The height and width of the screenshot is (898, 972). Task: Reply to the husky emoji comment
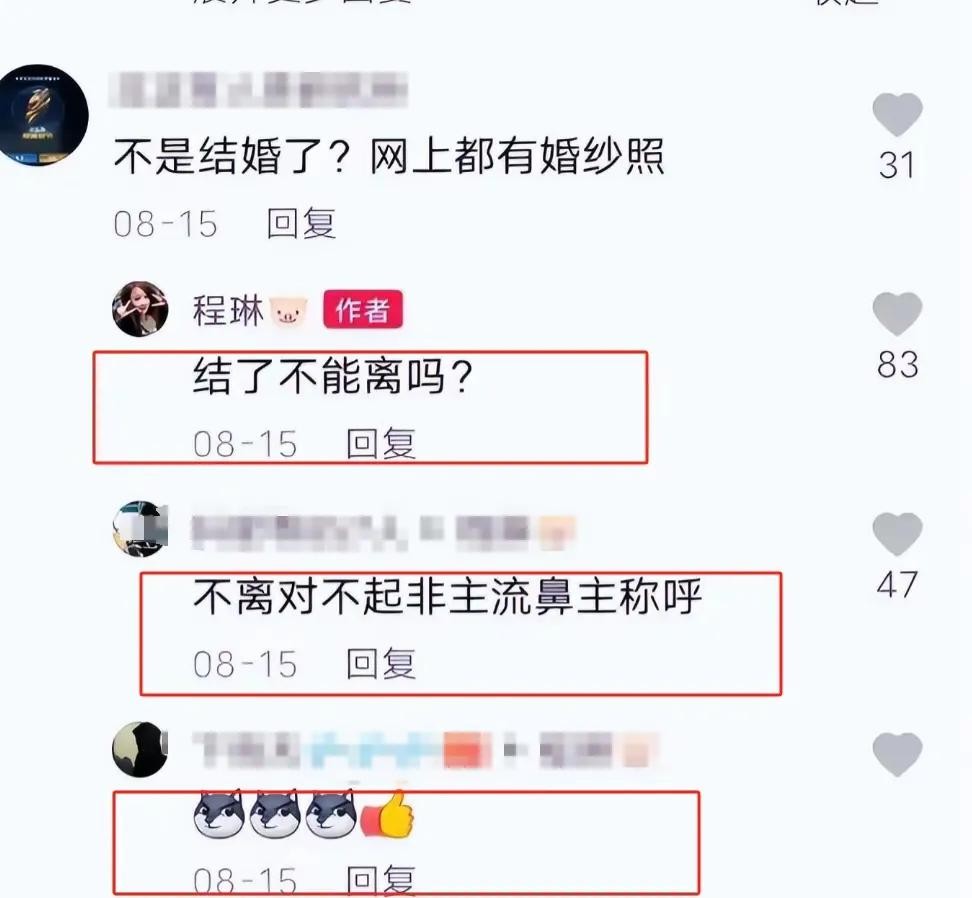[381, 881]
